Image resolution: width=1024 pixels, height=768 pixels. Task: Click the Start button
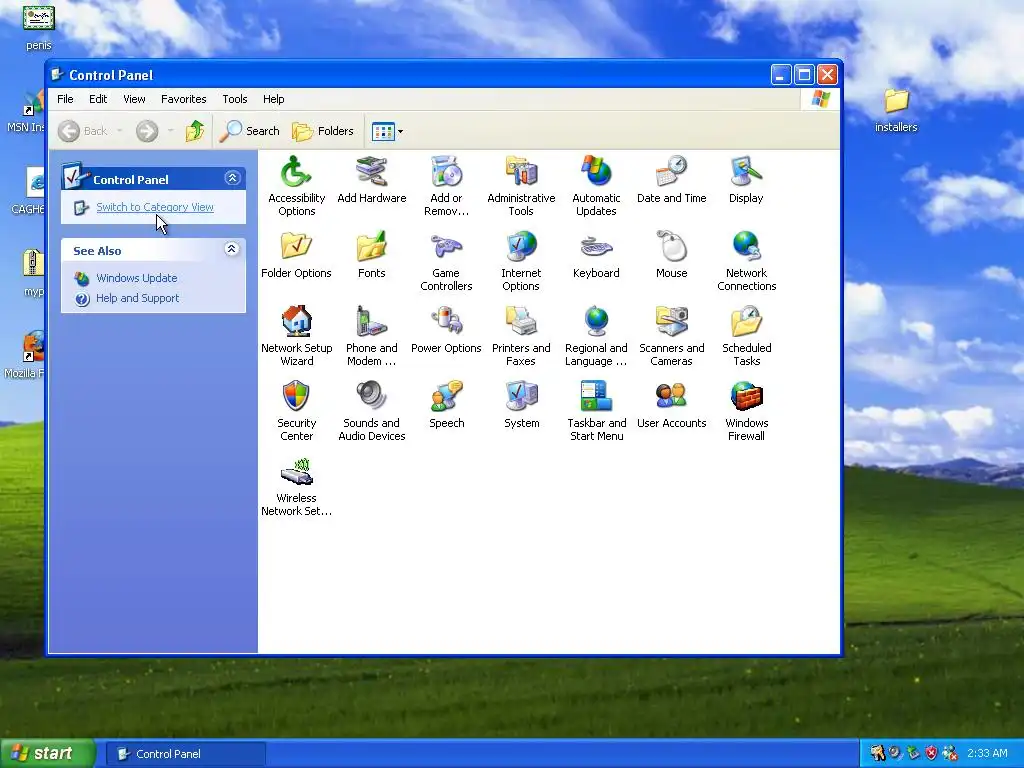(46, 753)
